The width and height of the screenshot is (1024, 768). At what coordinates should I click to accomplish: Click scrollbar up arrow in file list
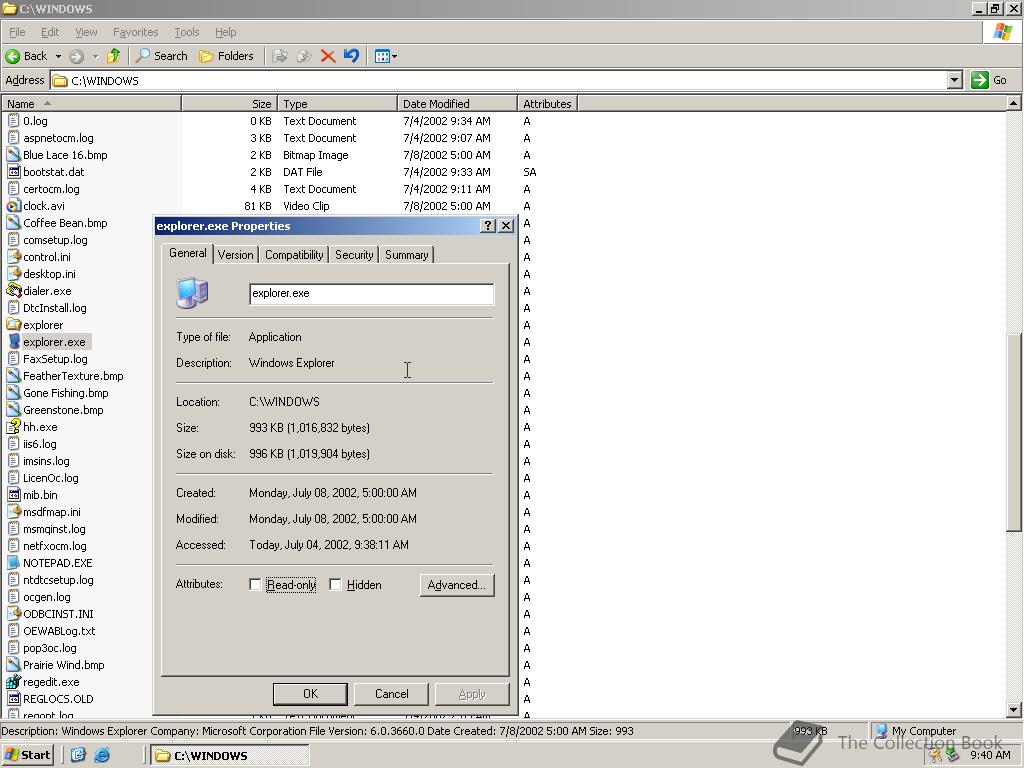point(1013,103)
